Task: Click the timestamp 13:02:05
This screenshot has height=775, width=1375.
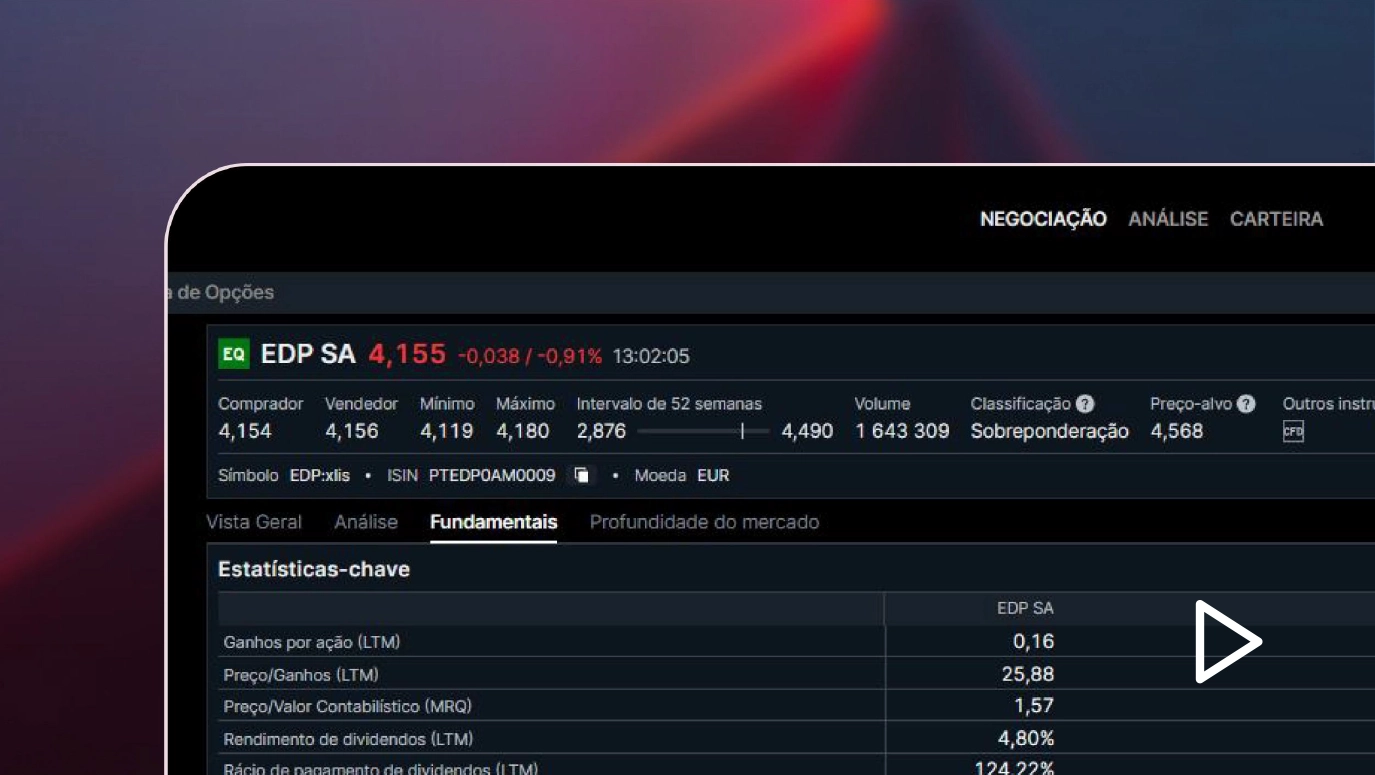Action: 651,356
